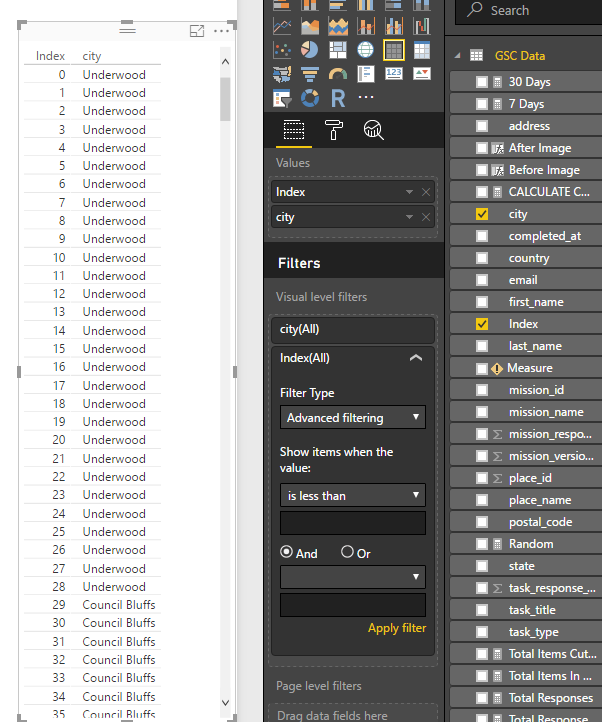602x722 pixels.
Task: Select the pie chart visualization icon
Action: tap(310, 49)
